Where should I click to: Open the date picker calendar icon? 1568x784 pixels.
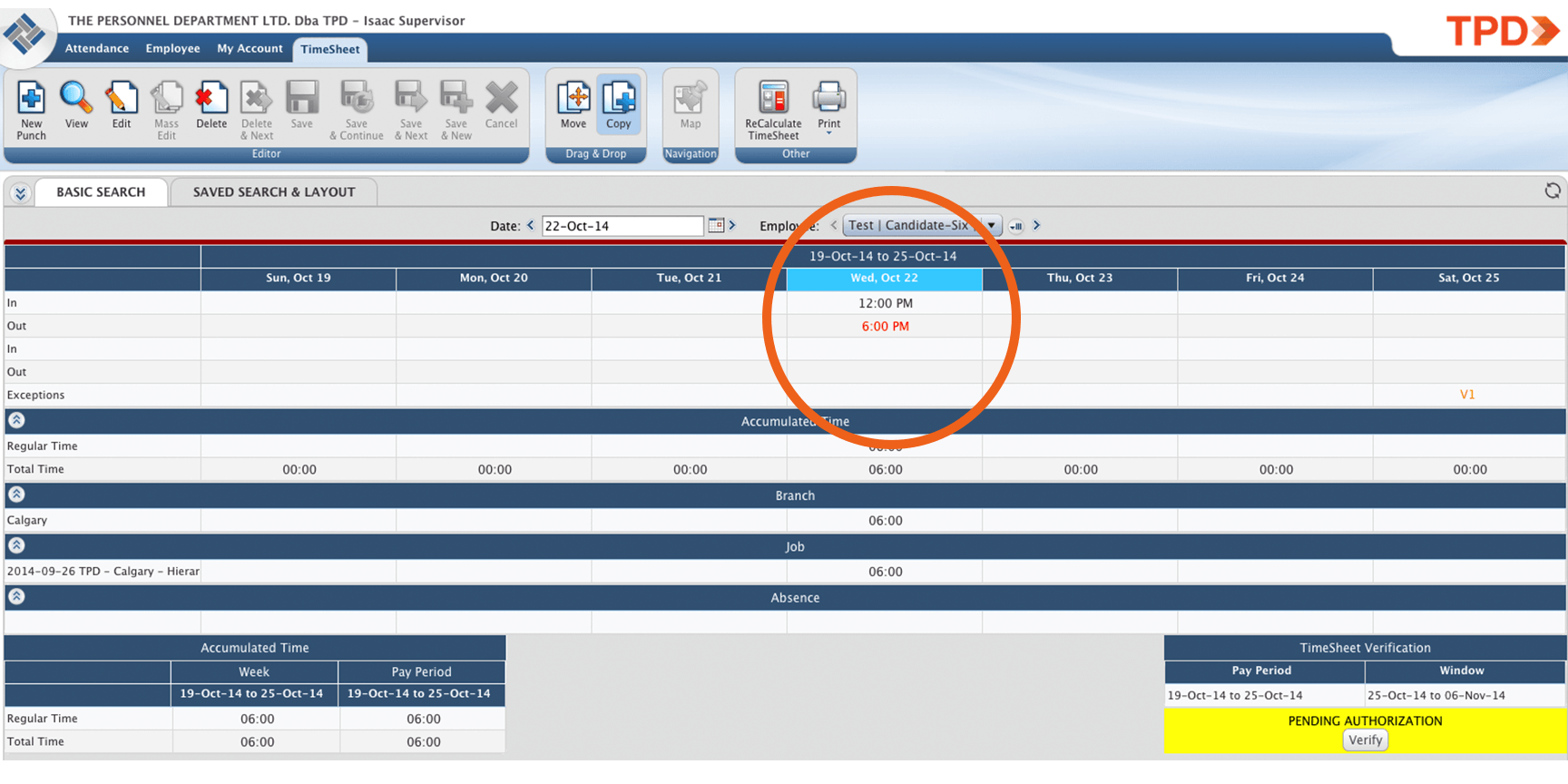point(716,225)
